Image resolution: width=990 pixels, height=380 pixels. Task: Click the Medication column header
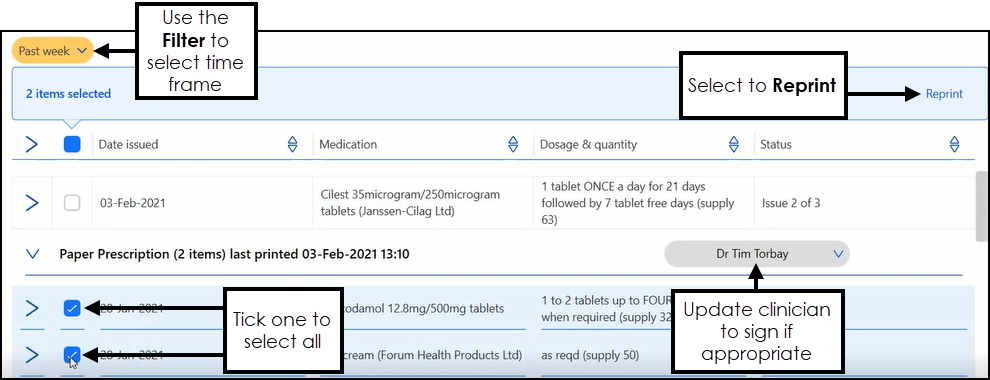[x=348, y=145]
